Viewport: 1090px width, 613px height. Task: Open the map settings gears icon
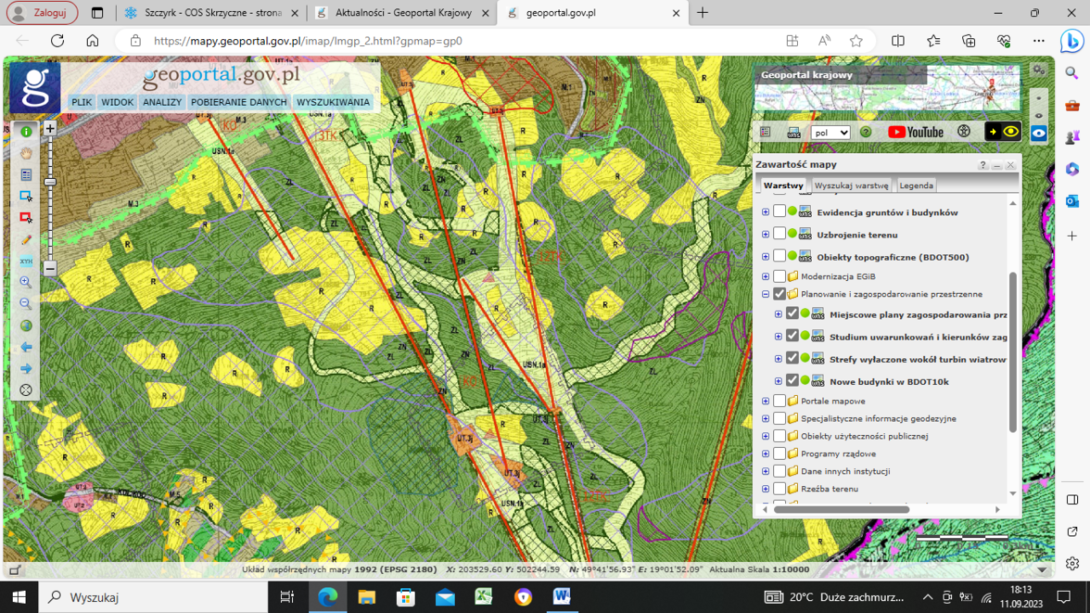1039,70
